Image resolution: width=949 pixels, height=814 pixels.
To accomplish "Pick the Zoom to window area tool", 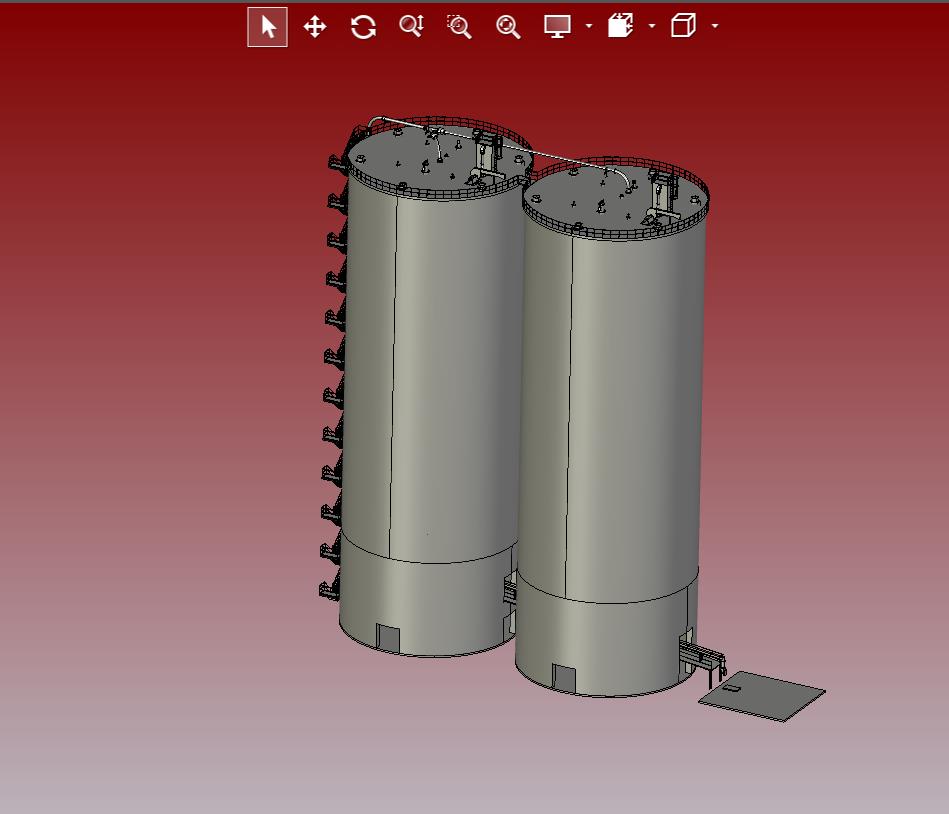I will [459, 27].
